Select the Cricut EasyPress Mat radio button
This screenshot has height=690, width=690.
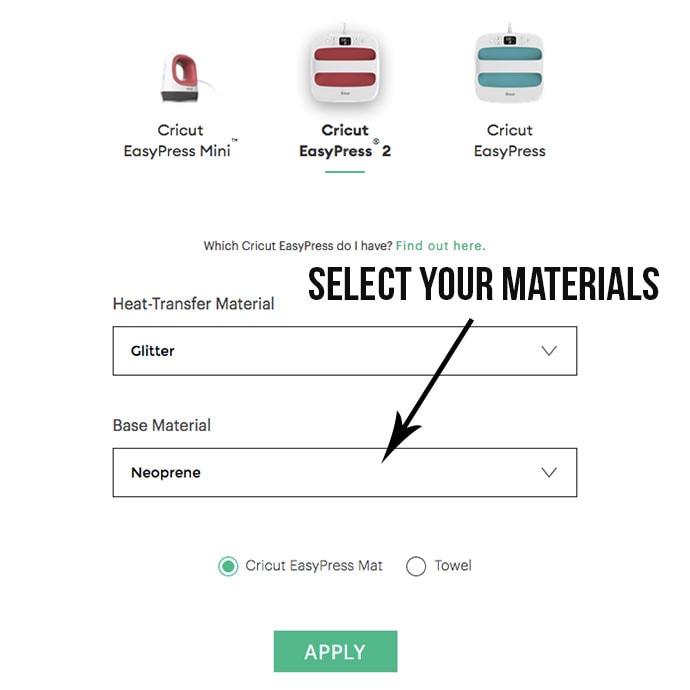[228, 566]
